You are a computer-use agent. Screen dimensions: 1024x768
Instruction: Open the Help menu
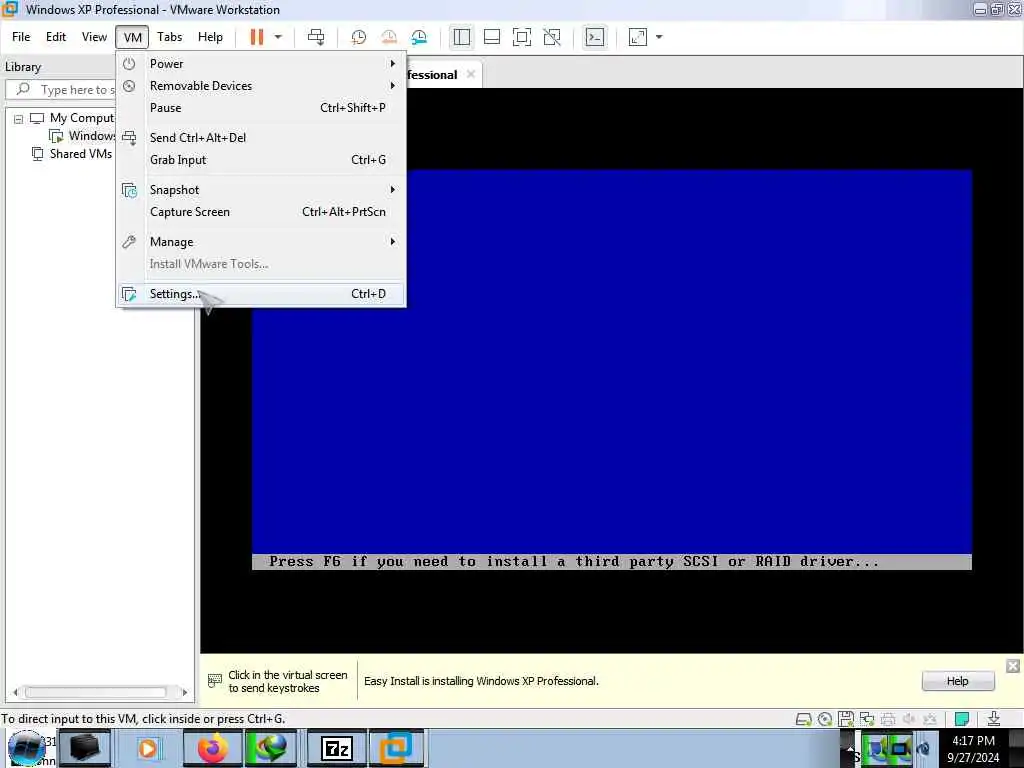[210, 37]
